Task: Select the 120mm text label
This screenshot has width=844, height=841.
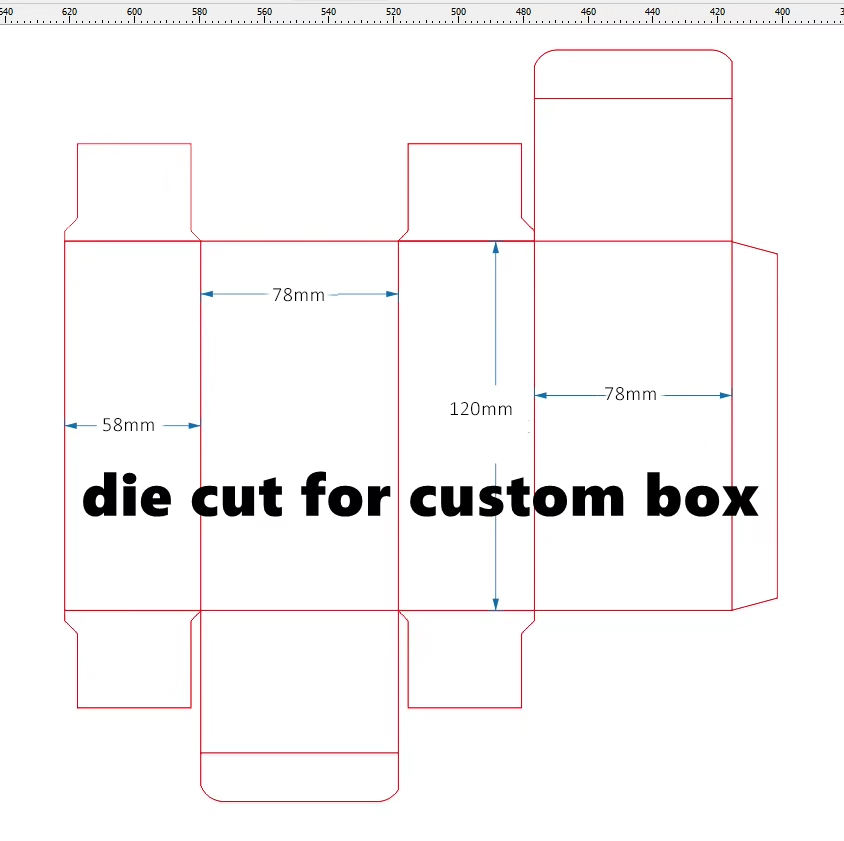Action: point(480,409)
